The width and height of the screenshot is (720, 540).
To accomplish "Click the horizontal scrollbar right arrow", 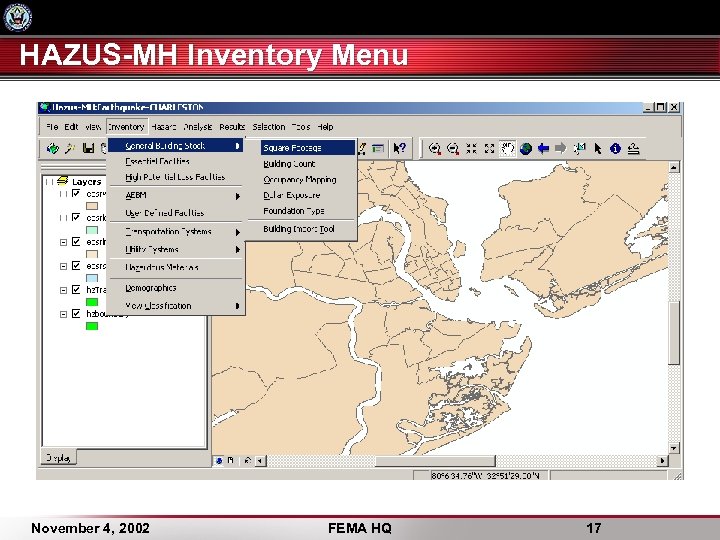I will [x=662, y=460].
